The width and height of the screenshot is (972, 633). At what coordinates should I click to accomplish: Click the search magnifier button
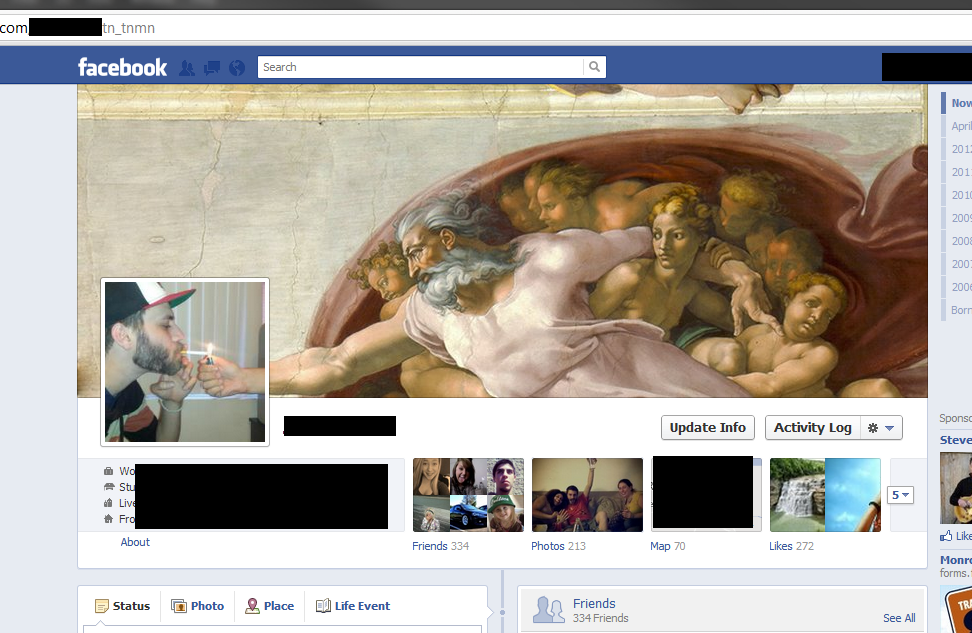(594, 67)
